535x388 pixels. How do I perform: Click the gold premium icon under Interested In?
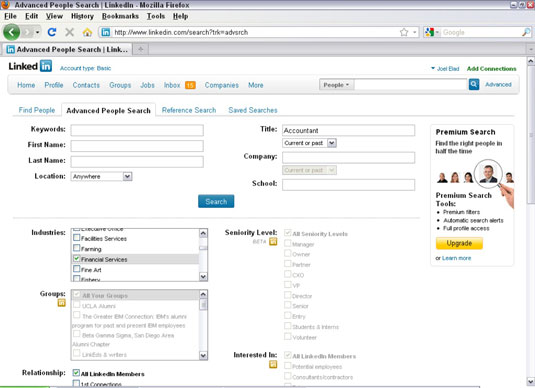[273, 364]
